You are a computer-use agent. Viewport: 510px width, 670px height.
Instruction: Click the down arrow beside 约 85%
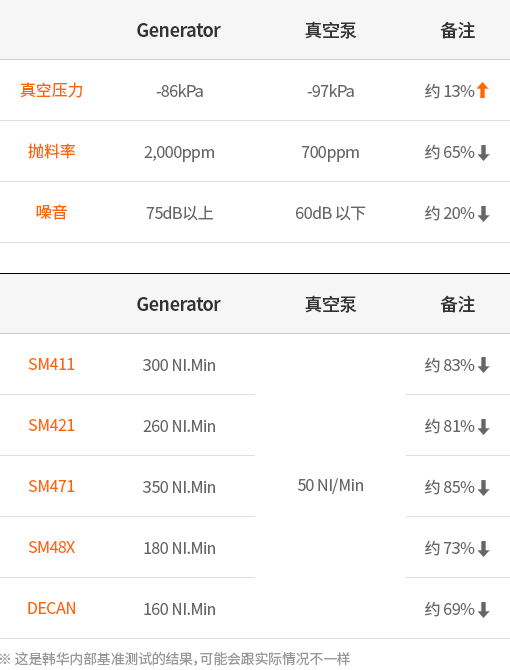coord(484,488)
